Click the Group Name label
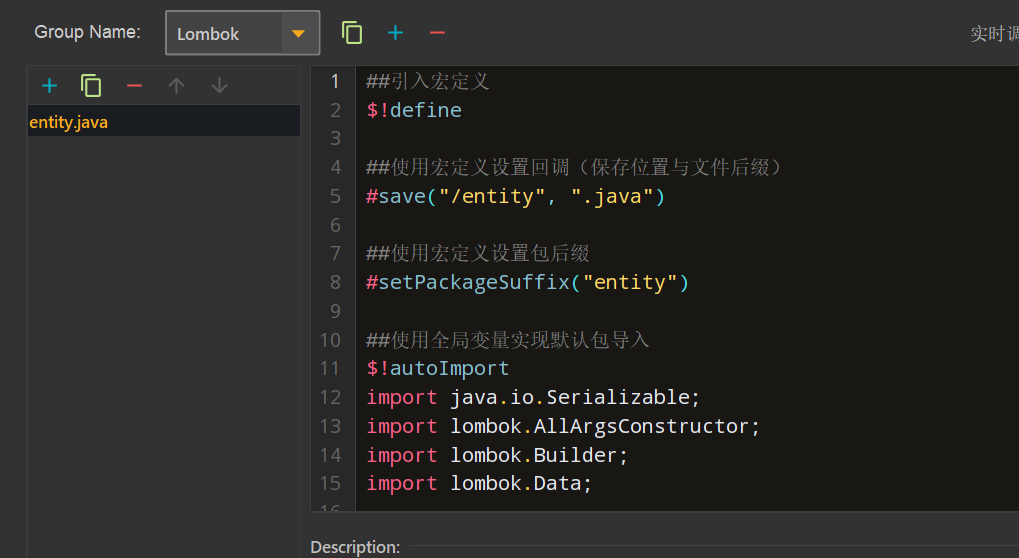Image resolution: width=1019 pixels, height=558 pixels. [88, 32]
